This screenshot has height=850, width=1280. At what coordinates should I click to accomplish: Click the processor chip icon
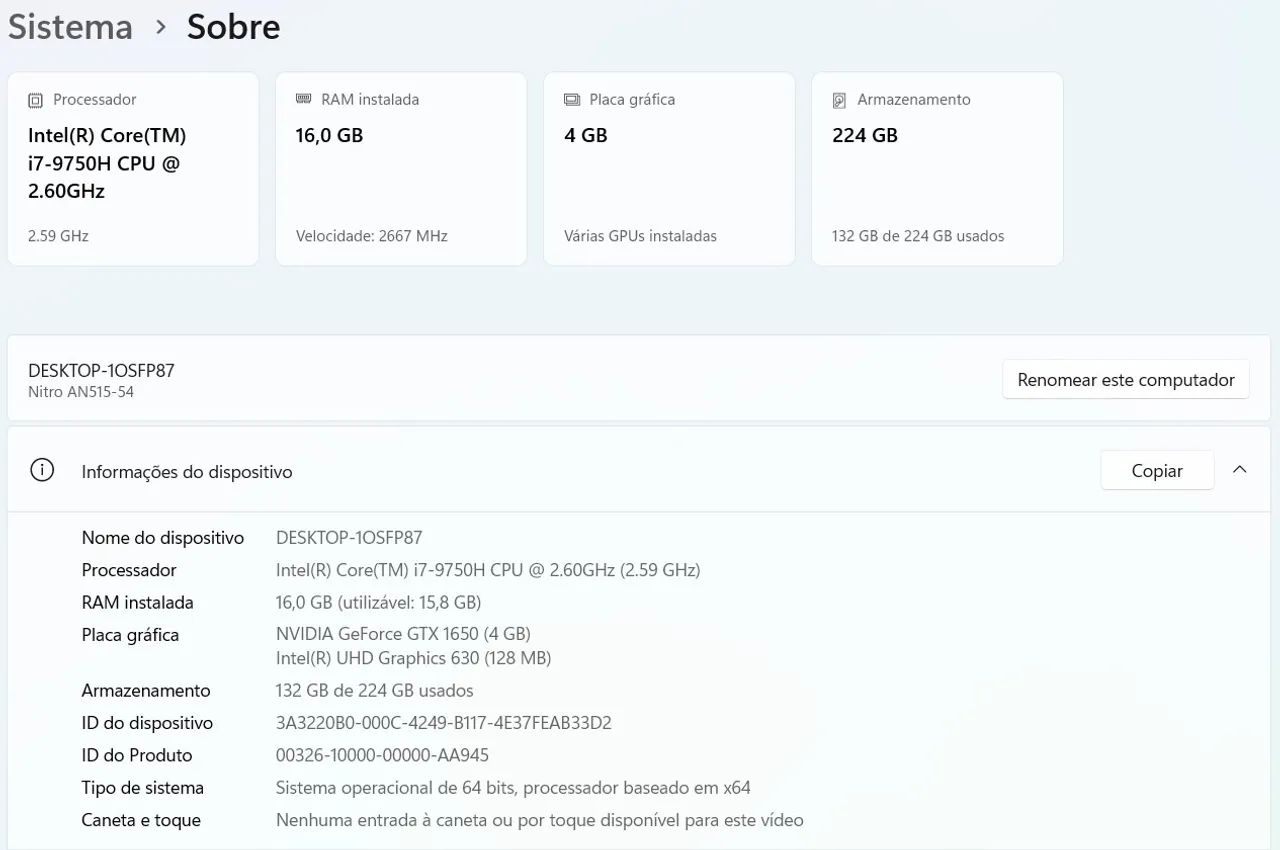[x=36, y=100]
